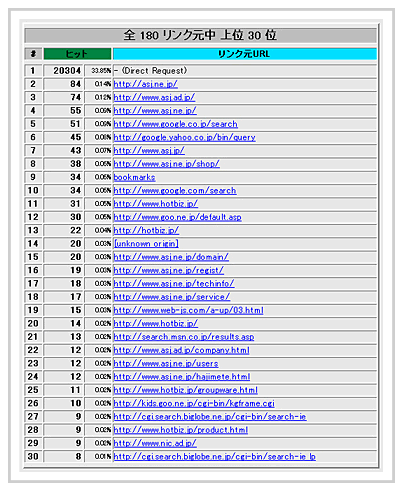This screenshot has height=491, width=403.
Task: Select the hit count 11 in row 25
Action: click(x=76, y=390)
